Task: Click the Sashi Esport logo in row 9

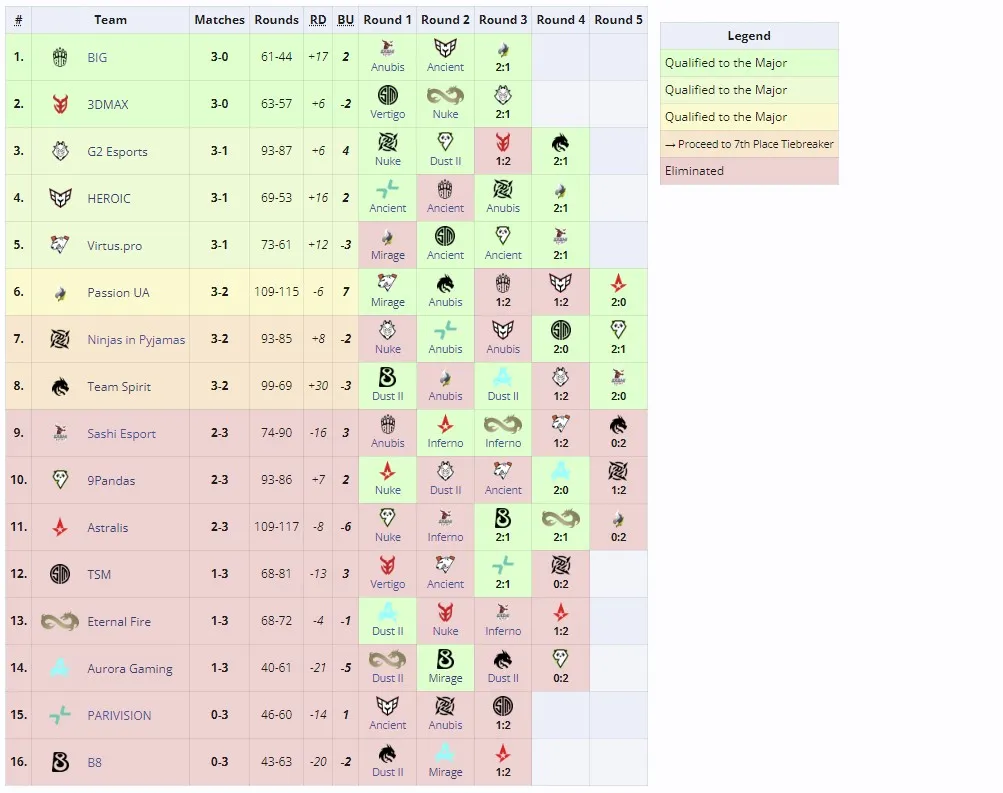Action: (59, 433)
